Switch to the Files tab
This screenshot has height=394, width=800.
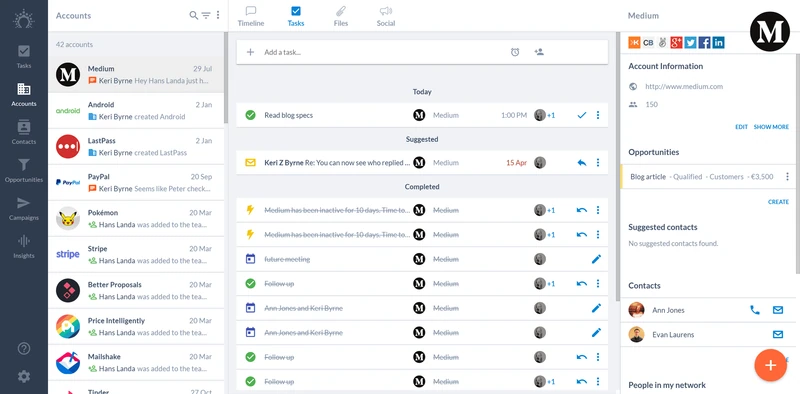tap(340, 16)
